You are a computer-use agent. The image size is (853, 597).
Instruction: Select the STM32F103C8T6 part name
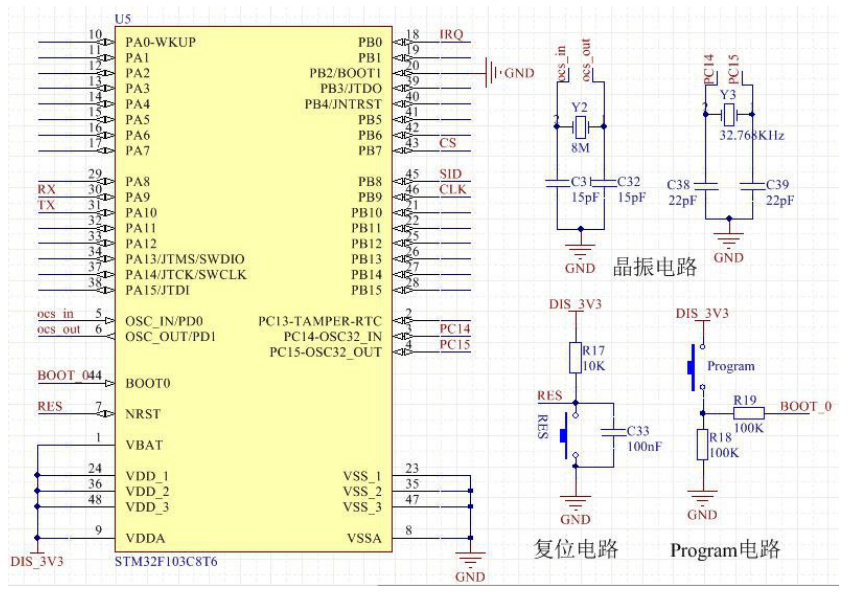click(x=166, y=561)
